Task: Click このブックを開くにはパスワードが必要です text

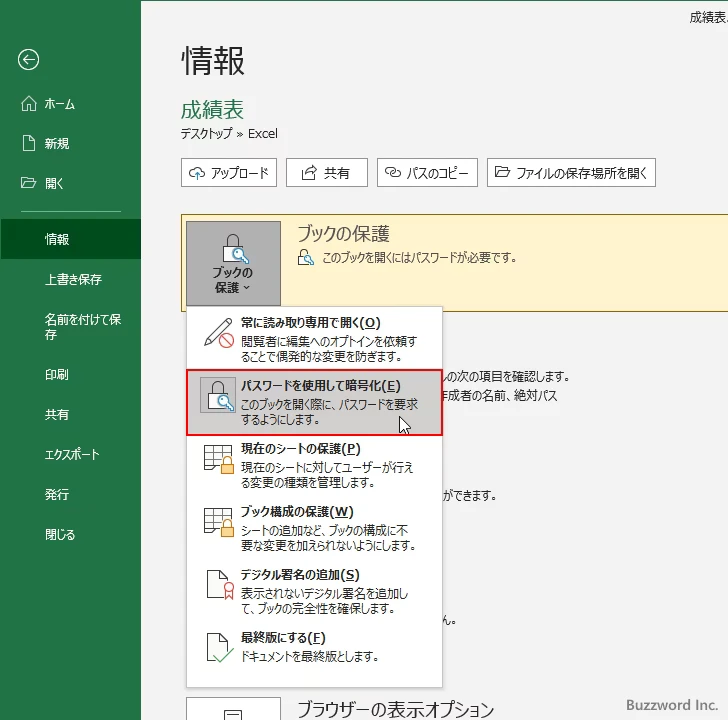Action: tap(419, 258)
